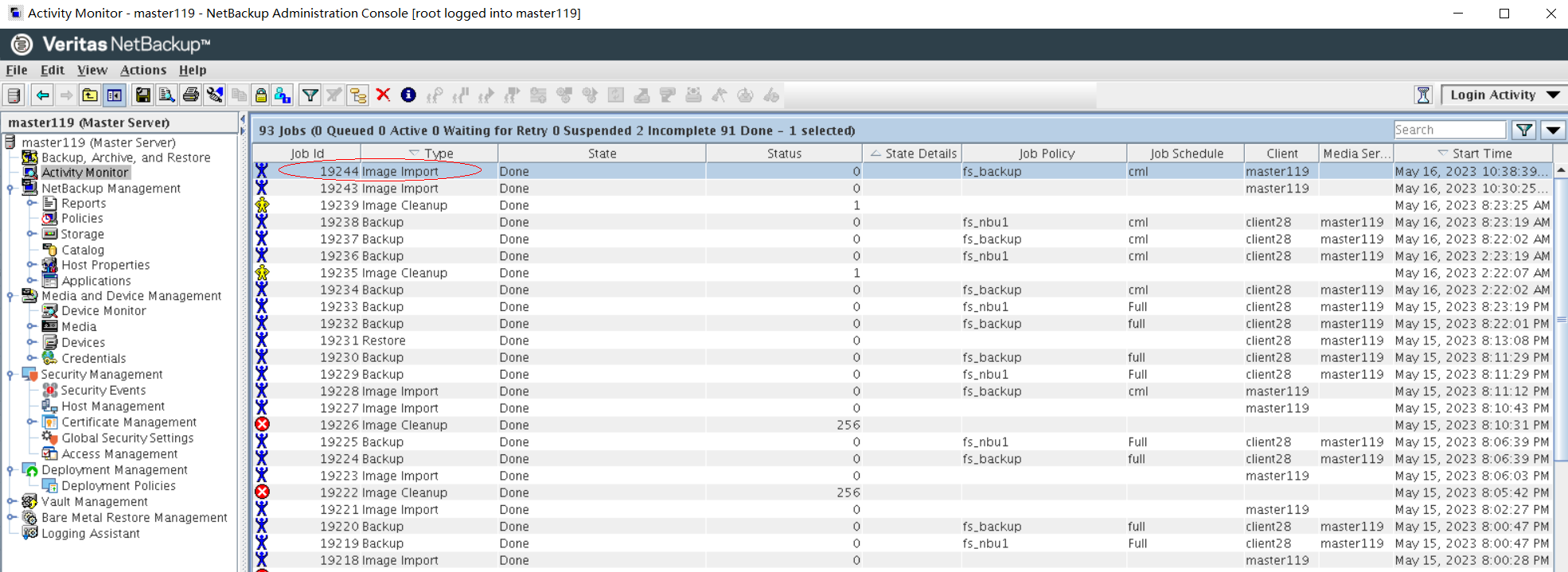Open the dropdown arrow next to the filter button
Viewport: 1568px width, 572px height.
coord(1553,130)
